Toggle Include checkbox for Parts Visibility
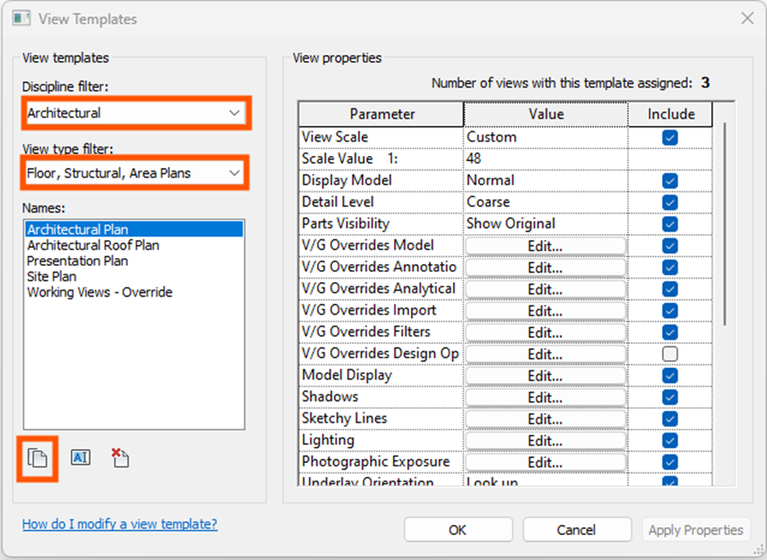 point(670,224)
